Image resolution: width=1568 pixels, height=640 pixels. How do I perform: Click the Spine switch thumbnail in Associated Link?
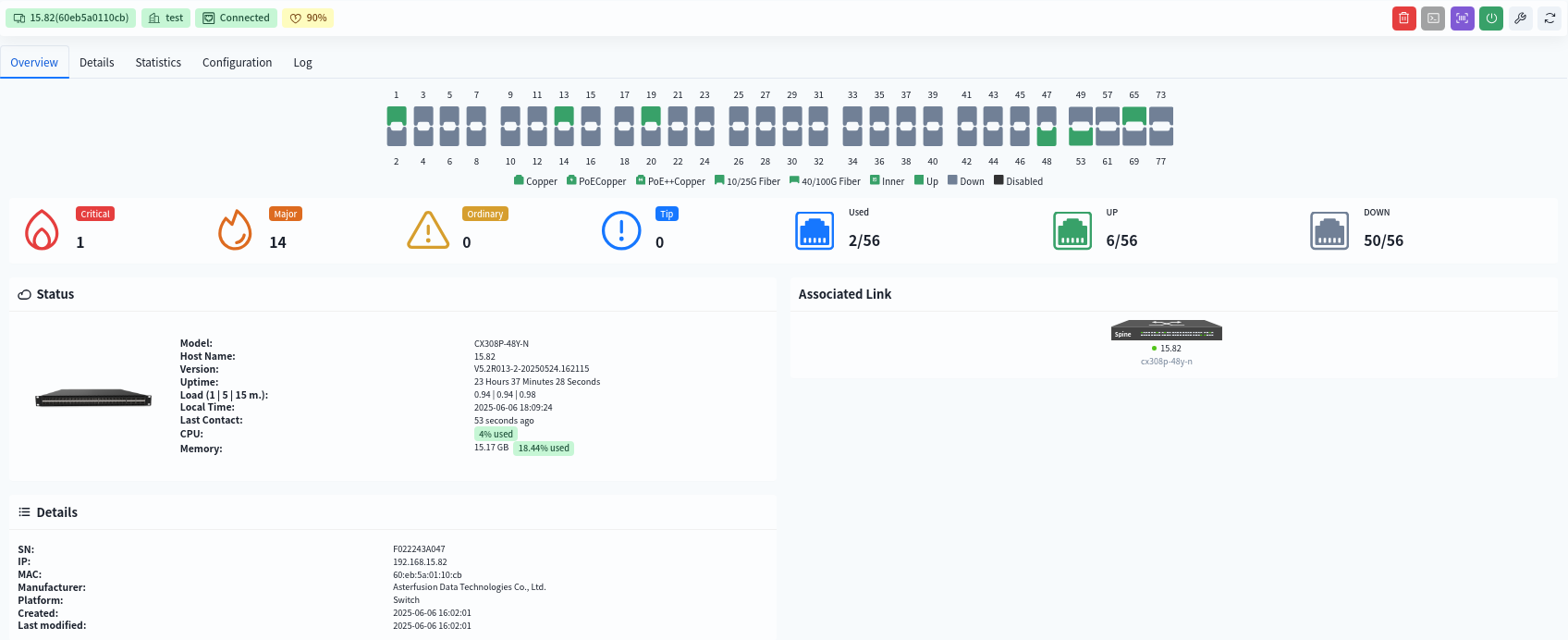point(1166,331)
